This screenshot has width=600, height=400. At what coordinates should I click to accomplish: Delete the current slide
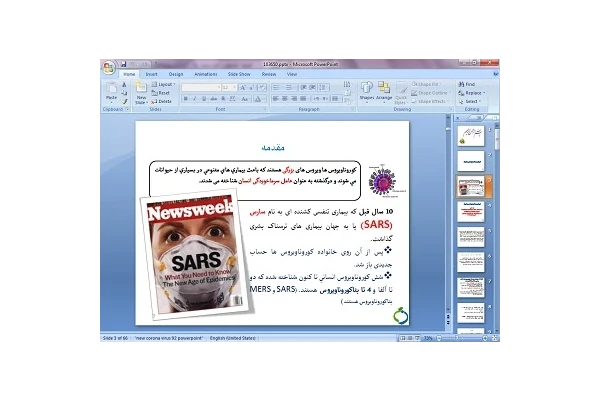[161, 101]
